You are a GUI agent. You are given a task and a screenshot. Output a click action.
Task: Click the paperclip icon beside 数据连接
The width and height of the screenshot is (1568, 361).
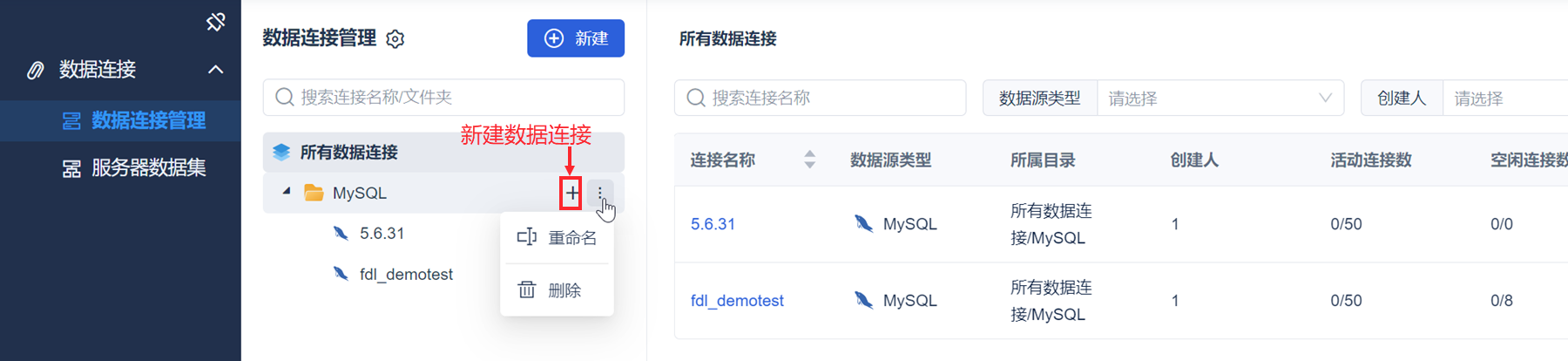[x=35, y=70]
